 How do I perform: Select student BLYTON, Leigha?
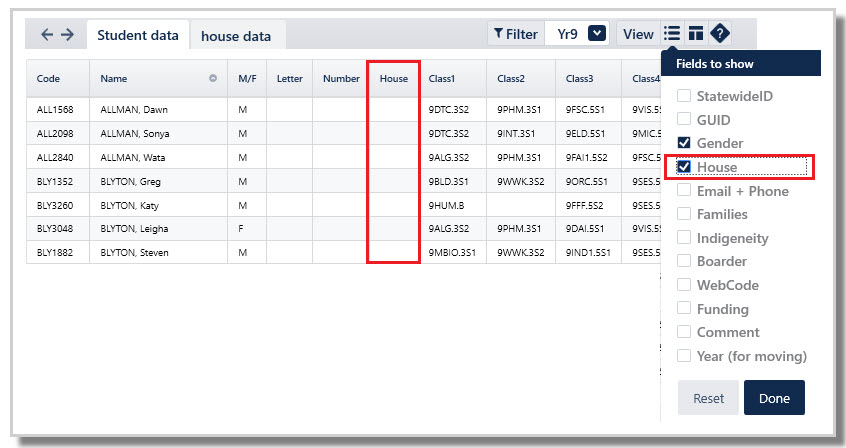pos(134,228)
